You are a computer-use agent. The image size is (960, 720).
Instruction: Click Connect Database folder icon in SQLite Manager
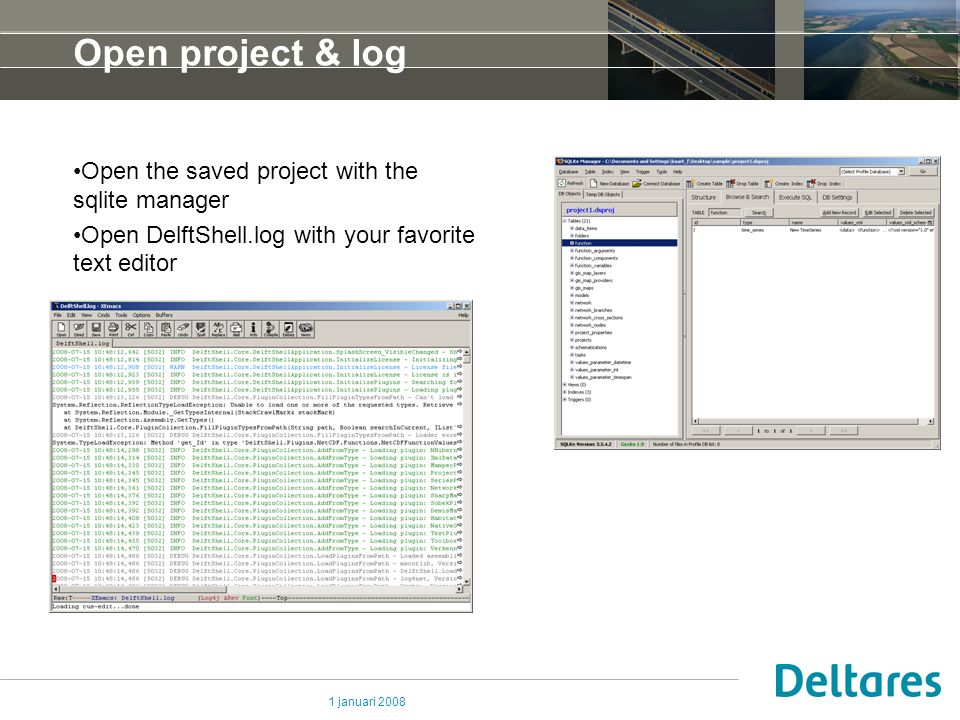(637, 183)
